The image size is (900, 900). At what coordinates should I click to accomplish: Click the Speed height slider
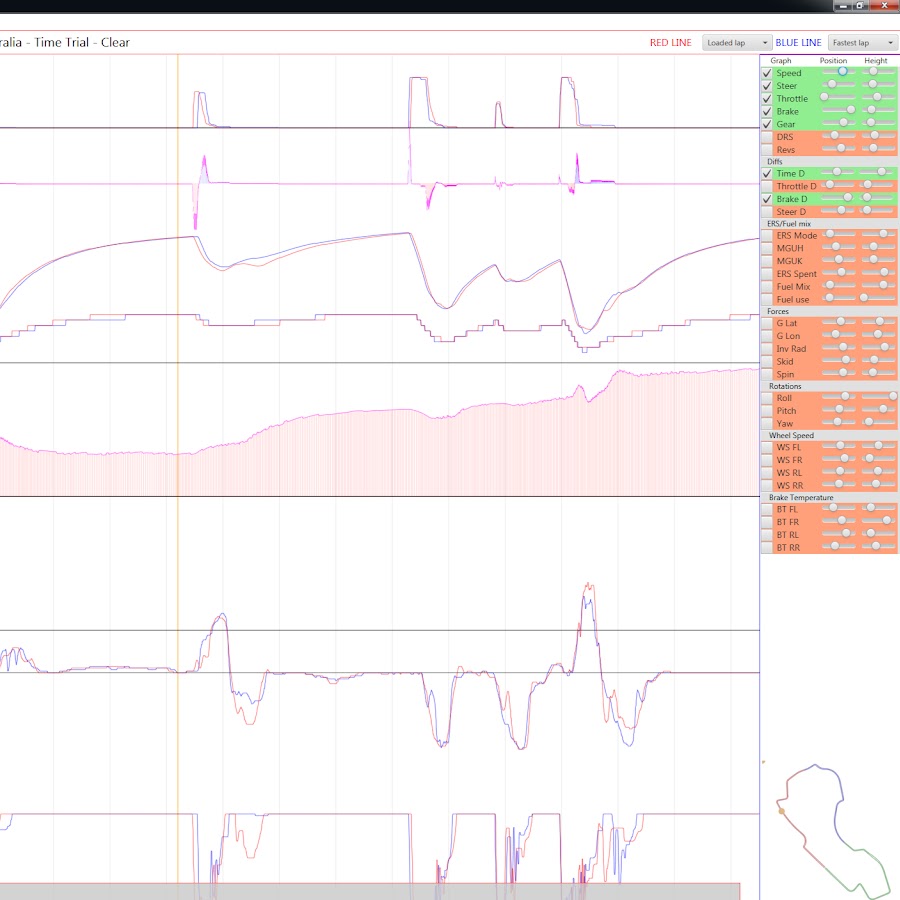(879, 72)
